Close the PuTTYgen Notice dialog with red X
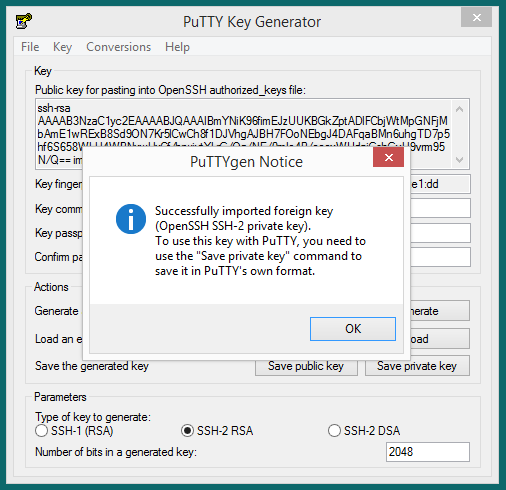Image resolution: width=506 pixels, height=490 pixels. tap(388, 157)
